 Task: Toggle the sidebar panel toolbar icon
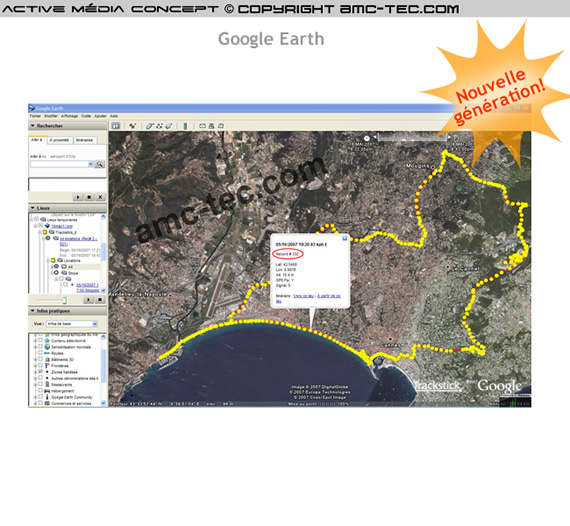pos(116,126)
